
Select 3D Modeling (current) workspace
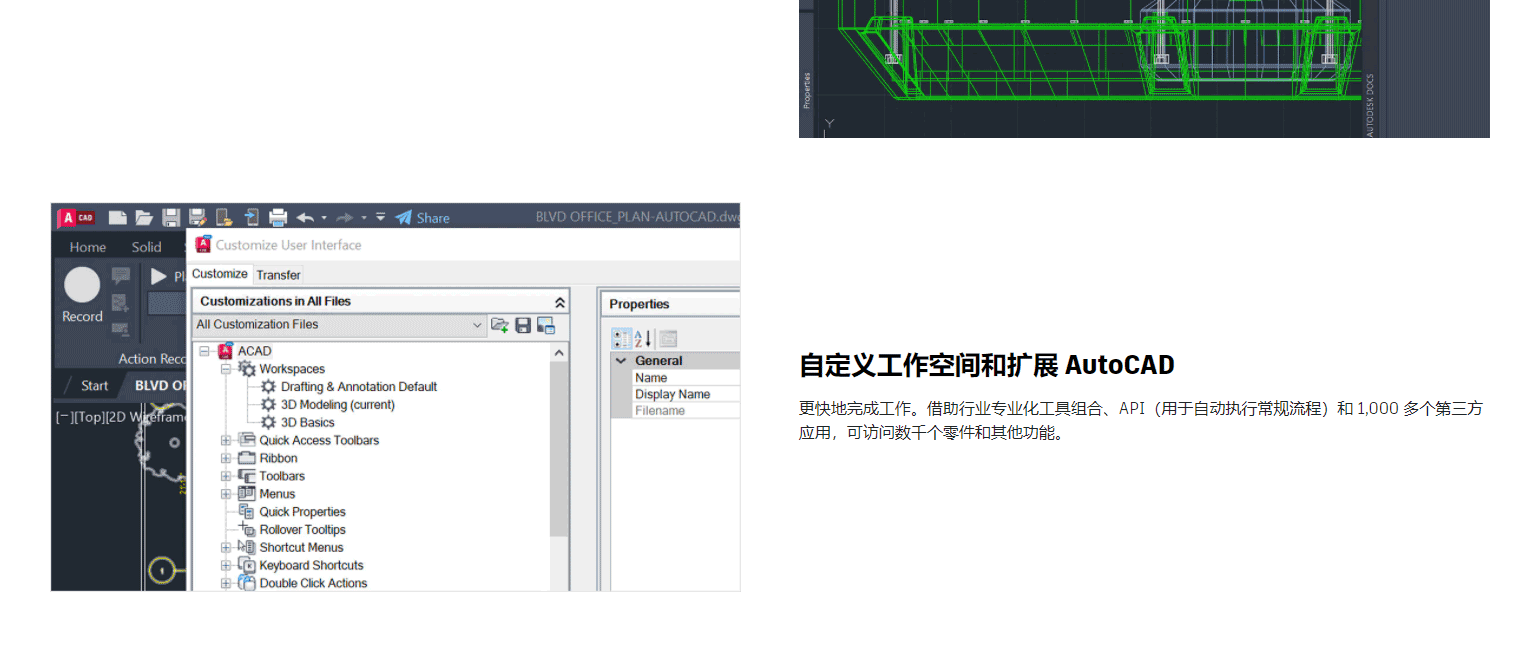pos(337,405)
